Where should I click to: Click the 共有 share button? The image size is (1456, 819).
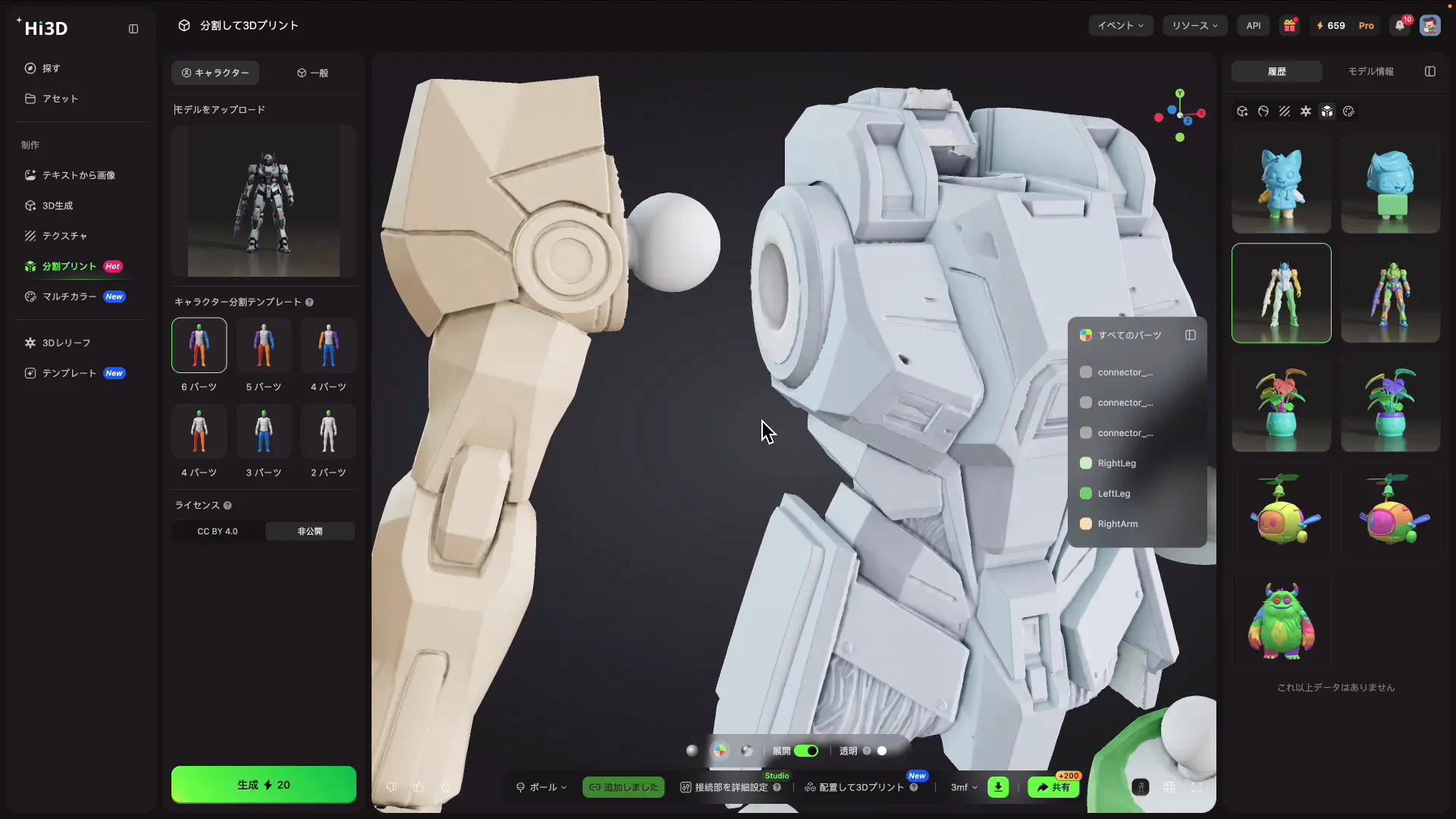pyautogui.click(x=1053, y=787)
